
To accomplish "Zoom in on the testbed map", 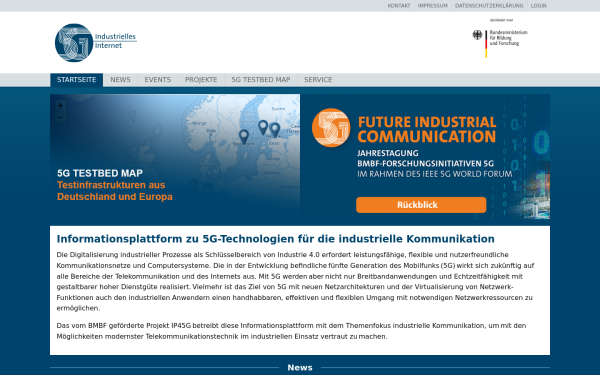I will (60, 105).
